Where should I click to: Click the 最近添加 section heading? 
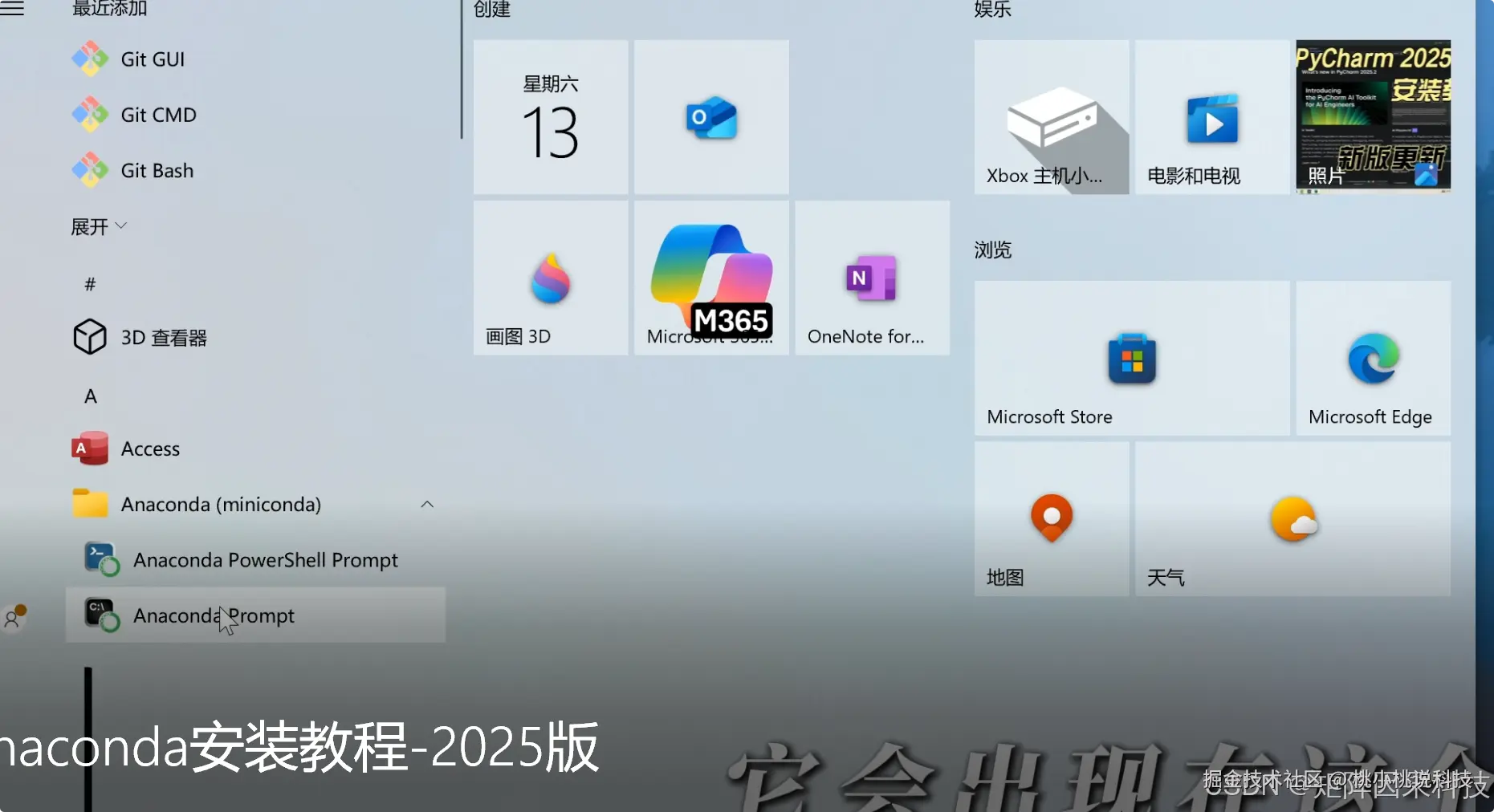click(110, 9)
